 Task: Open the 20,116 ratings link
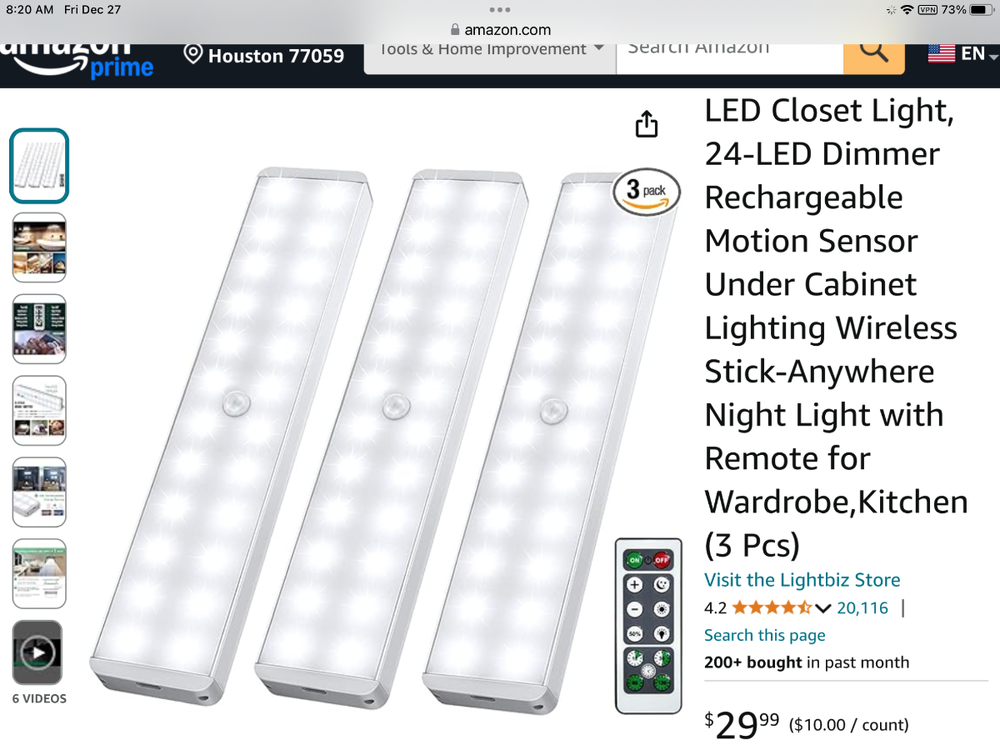click(x=862, y=607)
